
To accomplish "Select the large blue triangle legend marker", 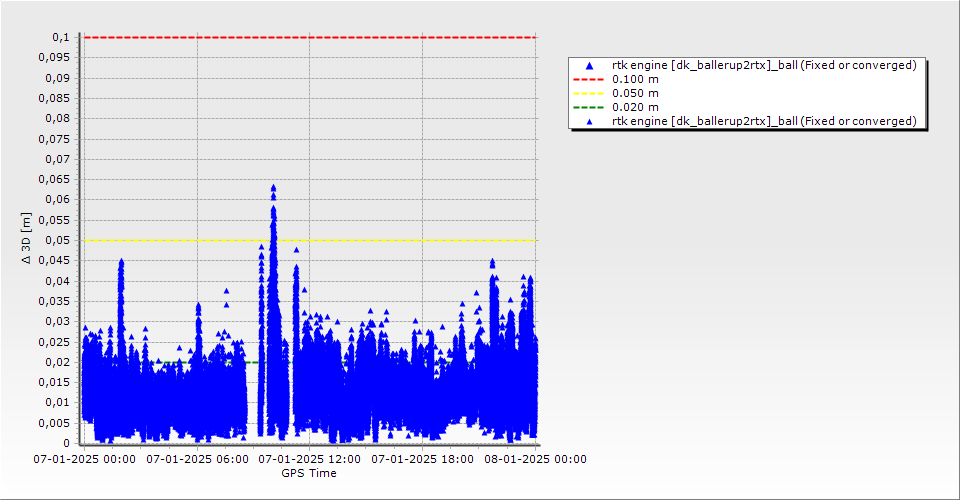I will 590,65.
